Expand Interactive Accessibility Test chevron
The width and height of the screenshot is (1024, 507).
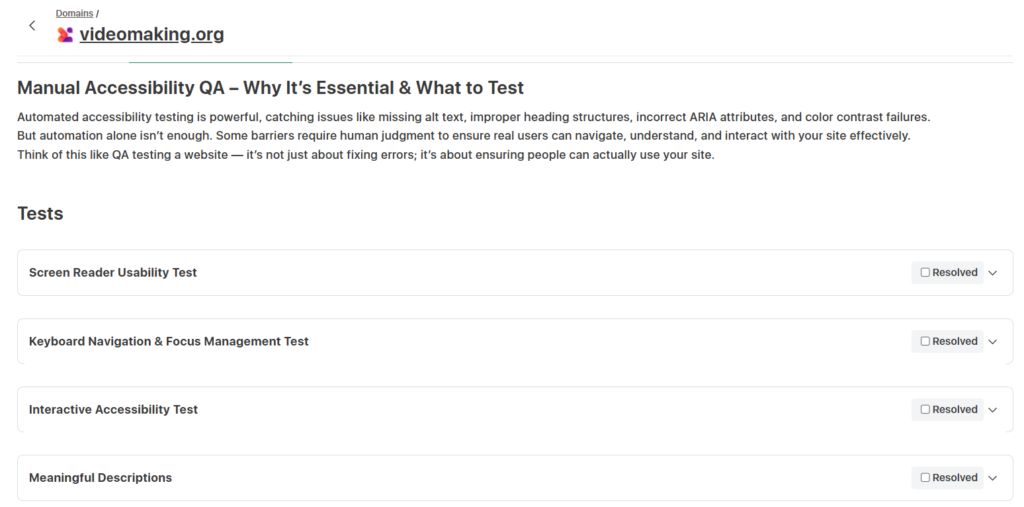click(x=993, y=409)
